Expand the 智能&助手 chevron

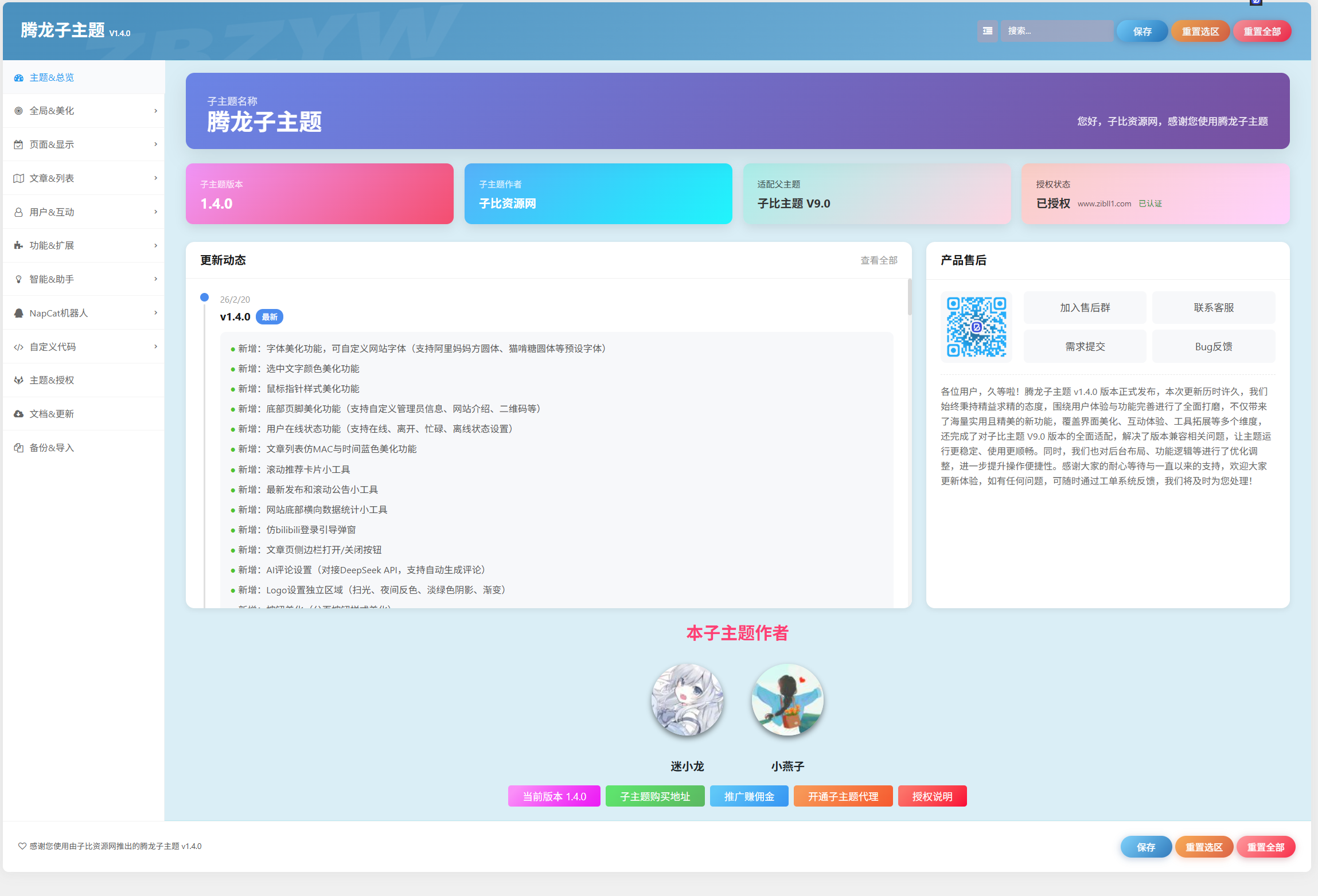[x=155, y=279]
